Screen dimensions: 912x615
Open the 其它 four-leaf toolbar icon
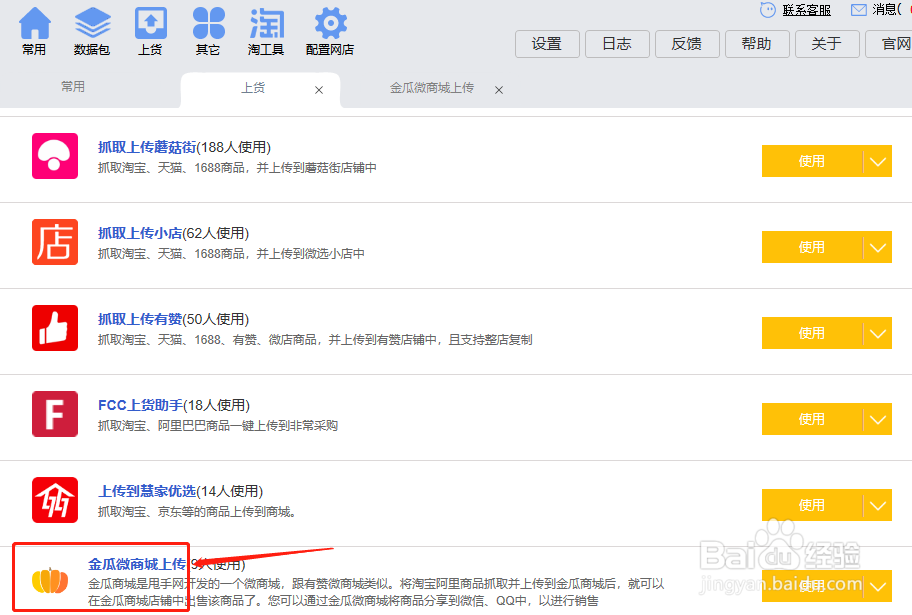click(x=208, y=31)
